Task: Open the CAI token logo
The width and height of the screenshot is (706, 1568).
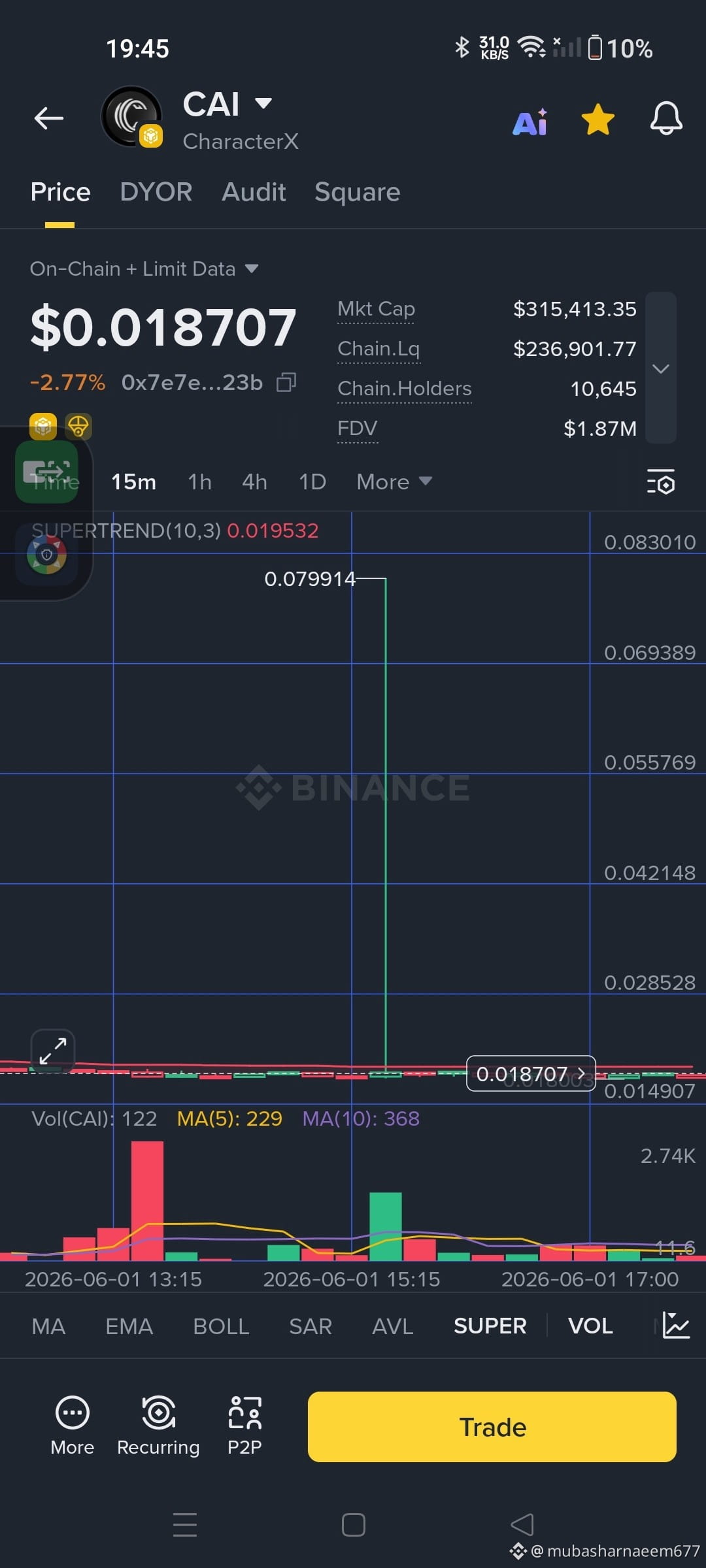Action: [131, 116]
